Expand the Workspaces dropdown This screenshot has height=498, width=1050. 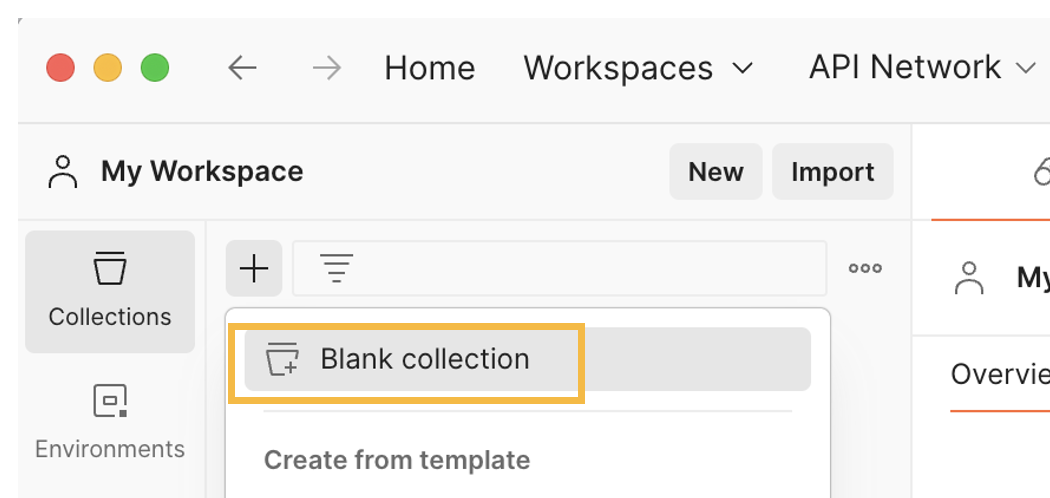(637, 68)
